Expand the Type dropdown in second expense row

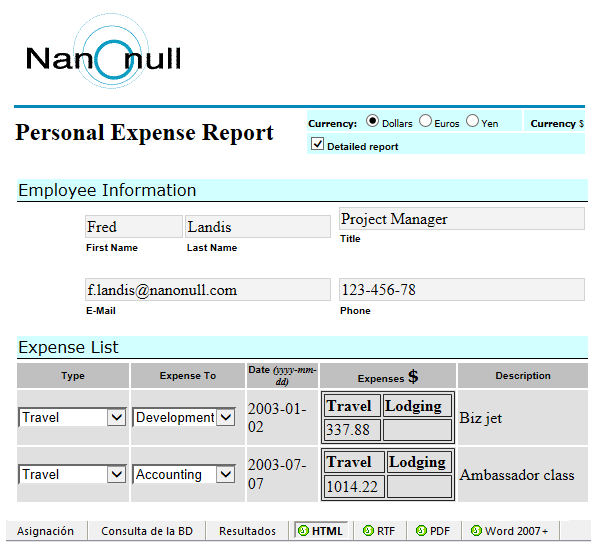click(117, 475)
